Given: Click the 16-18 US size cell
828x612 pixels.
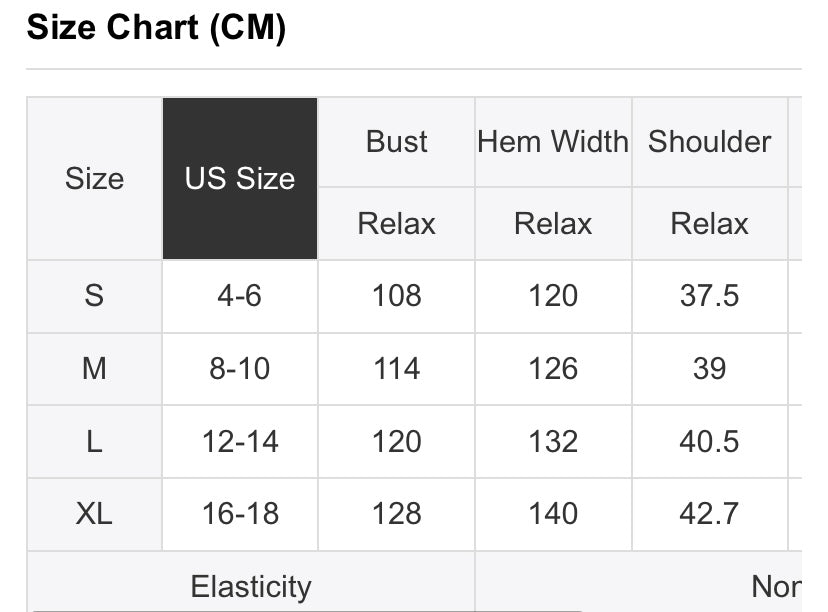Looking at the screenshot, I should coord(240,514).
